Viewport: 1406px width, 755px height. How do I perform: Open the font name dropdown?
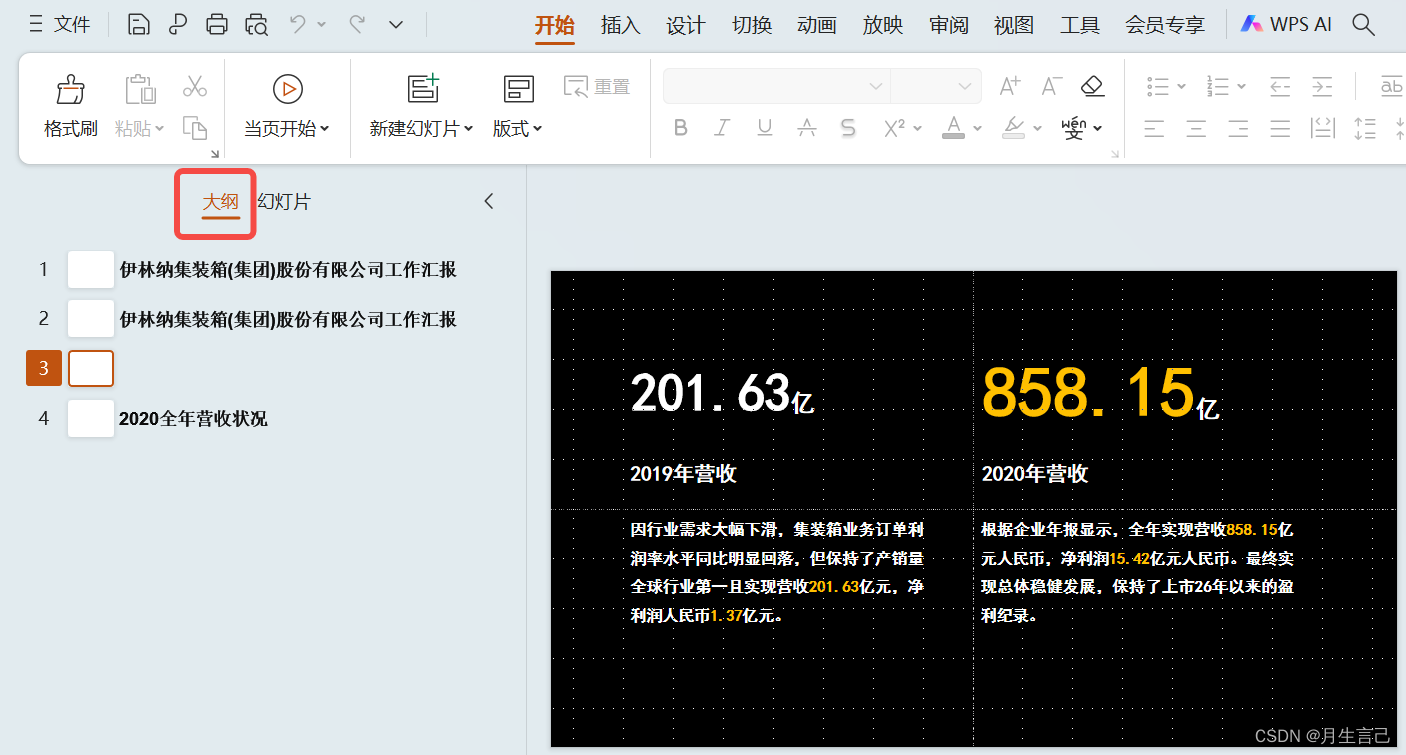pos(876,86)
